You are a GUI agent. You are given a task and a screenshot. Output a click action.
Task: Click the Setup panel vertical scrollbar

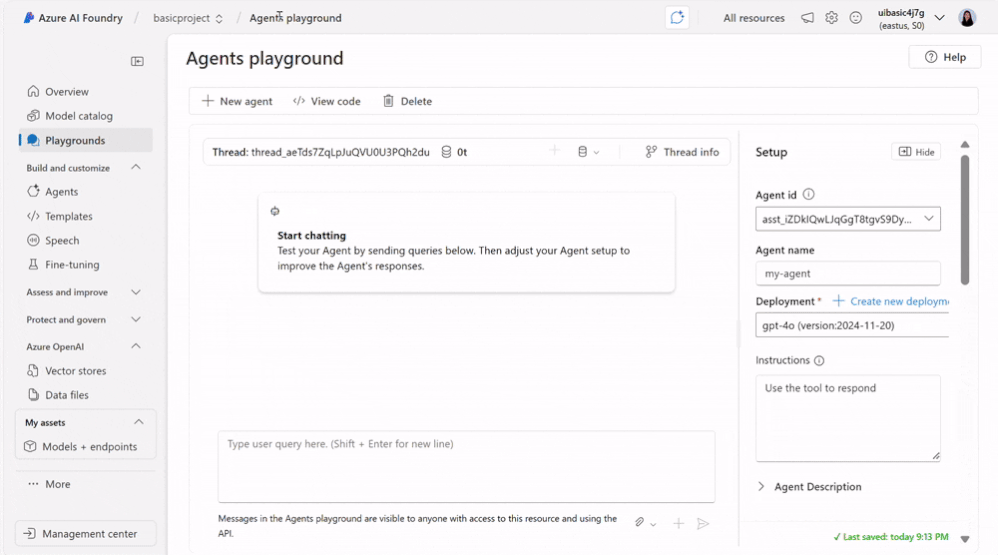click(965, 220)
